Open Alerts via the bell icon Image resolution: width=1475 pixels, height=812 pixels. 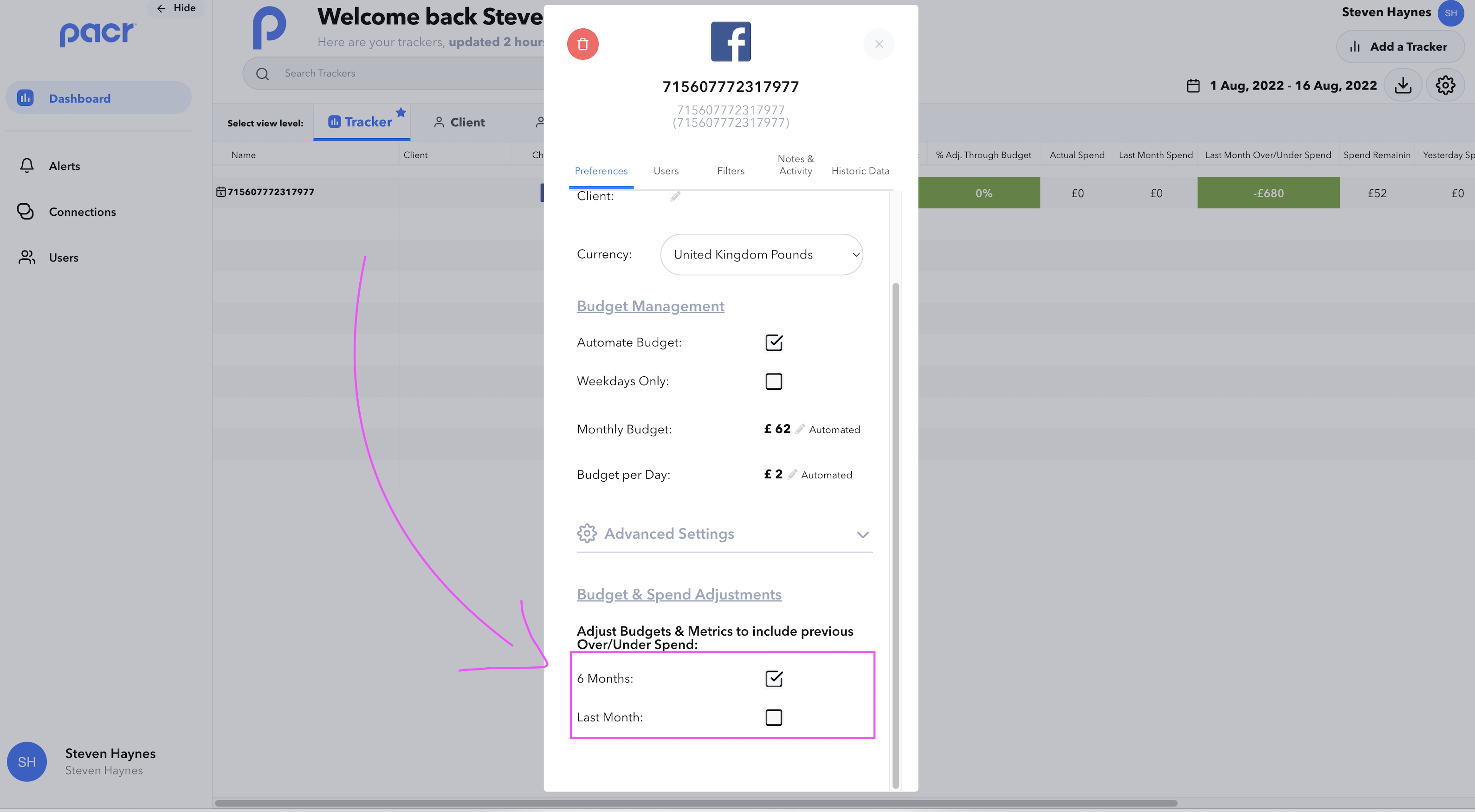(27, 166)
